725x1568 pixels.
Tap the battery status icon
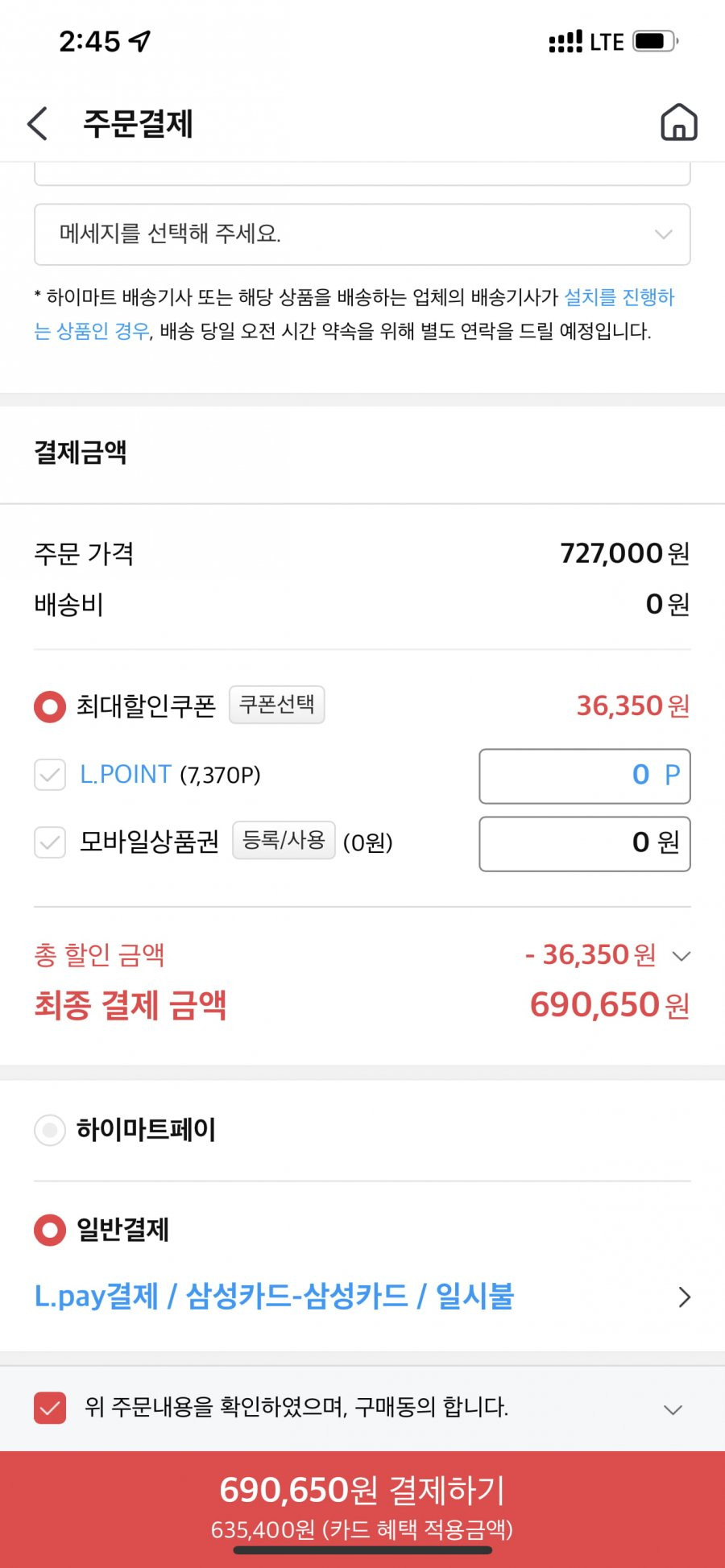click(x=655, y=41)
